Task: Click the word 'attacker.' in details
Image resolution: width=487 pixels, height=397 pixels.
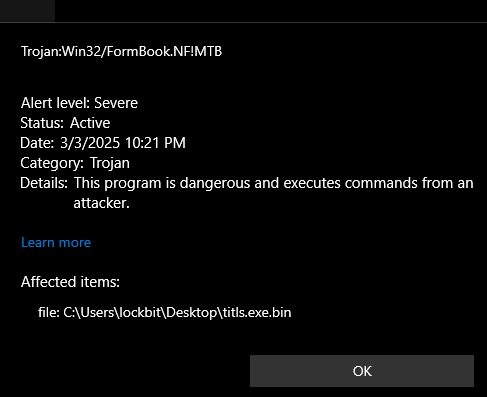Action: pos(101,203)
